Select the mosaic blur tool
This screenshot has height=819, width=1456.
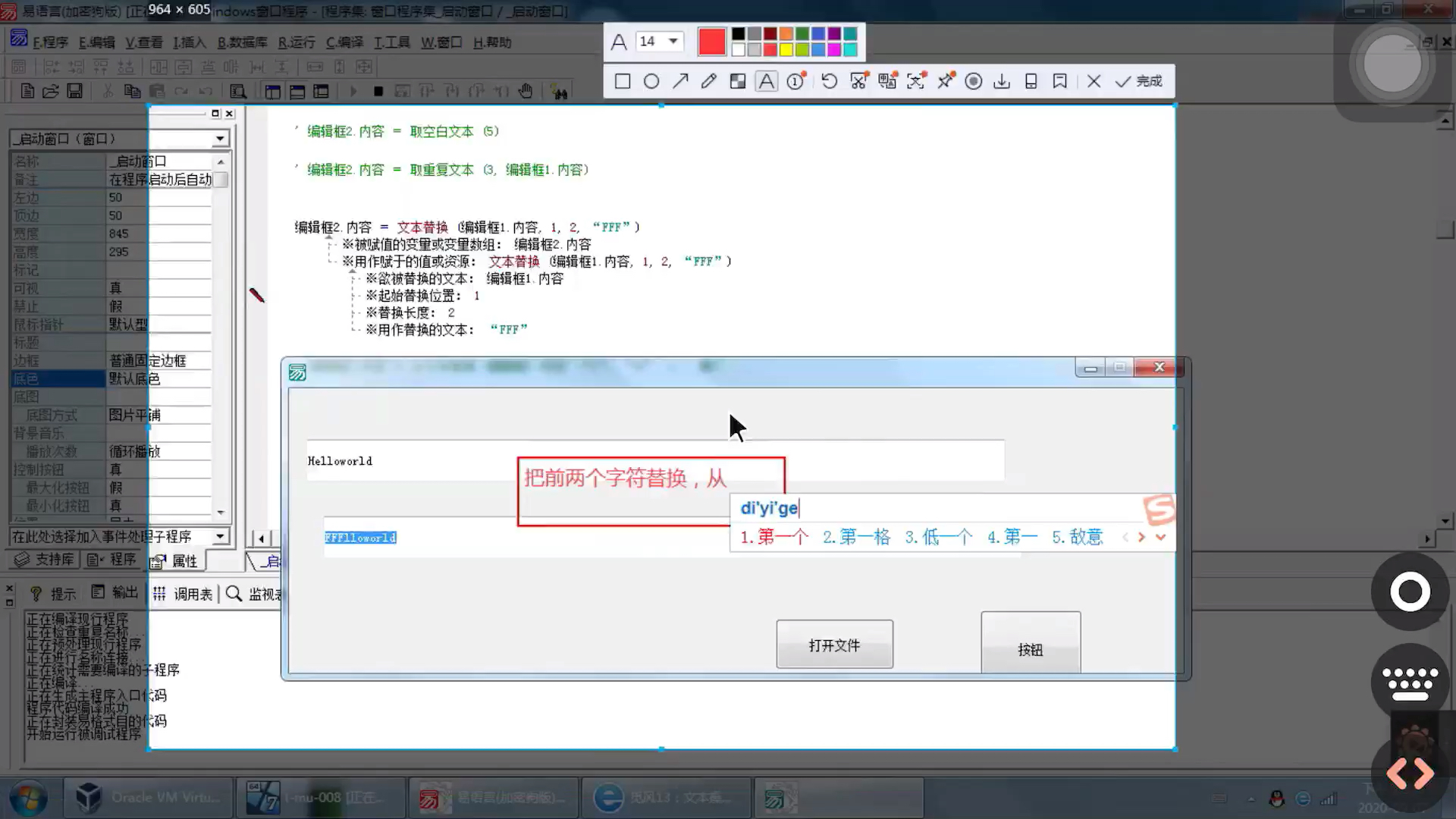(x=738, y=81)
